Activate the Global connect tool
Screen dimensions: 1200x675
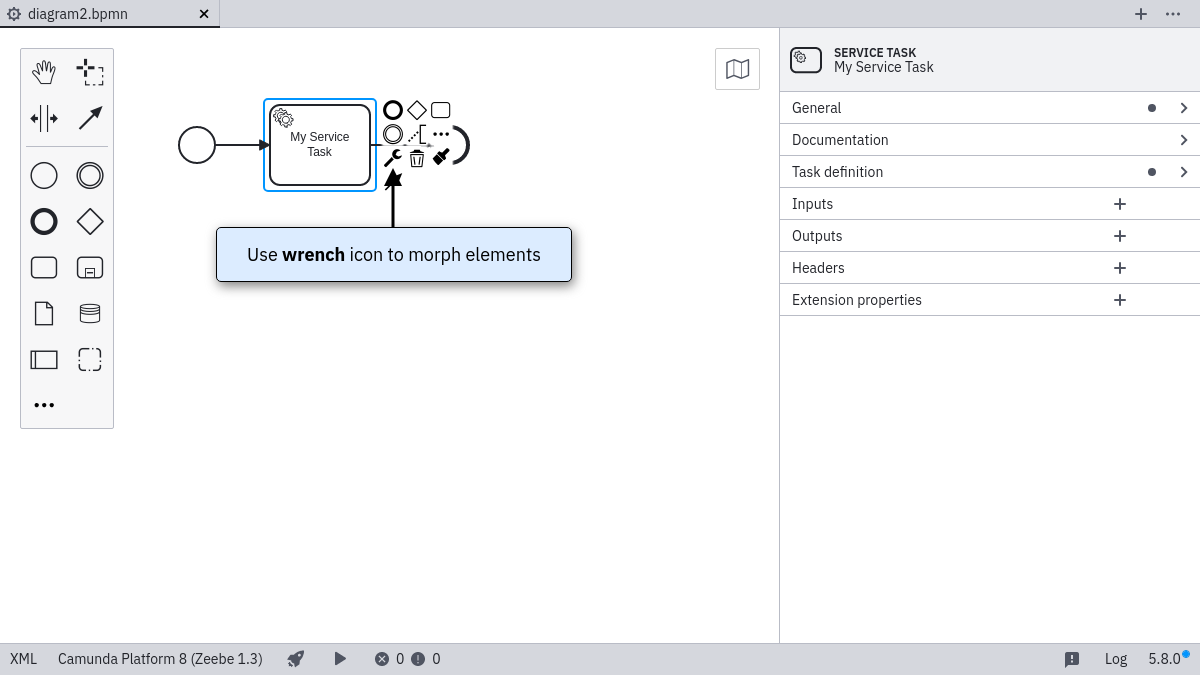pyautogui.click(x=89, y=117)
